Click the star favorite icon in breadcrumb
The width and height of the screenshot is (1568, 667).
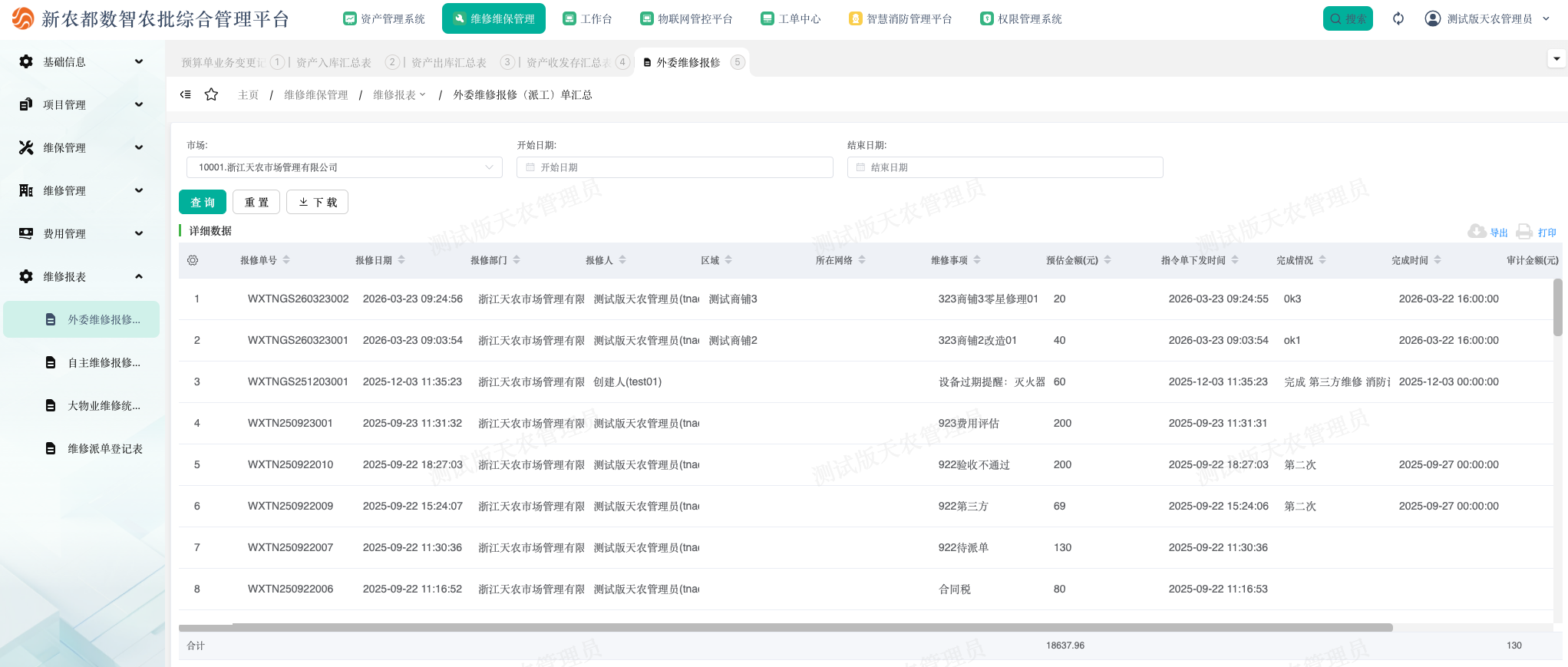coord(211,94)
